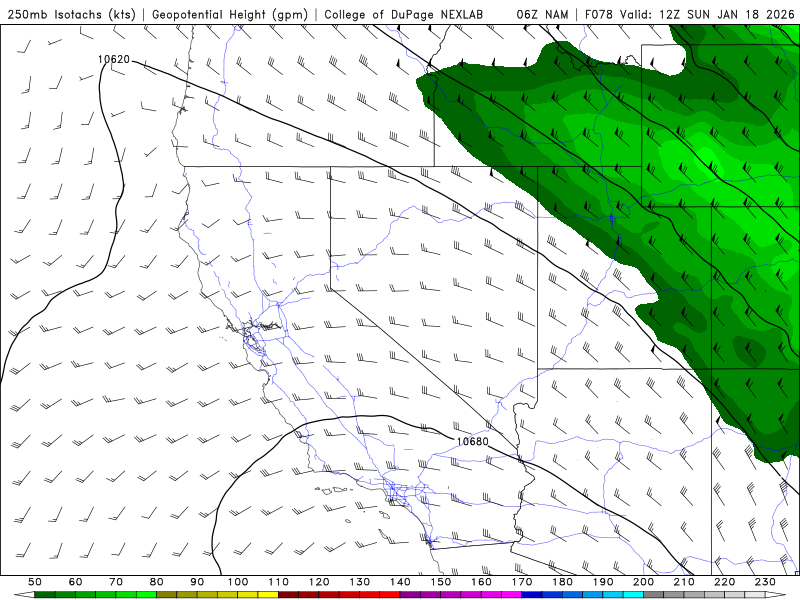Pick the bright yellow swatch just before 110
The height and width of the screenshot is (600, 800).
click(268, 595)
